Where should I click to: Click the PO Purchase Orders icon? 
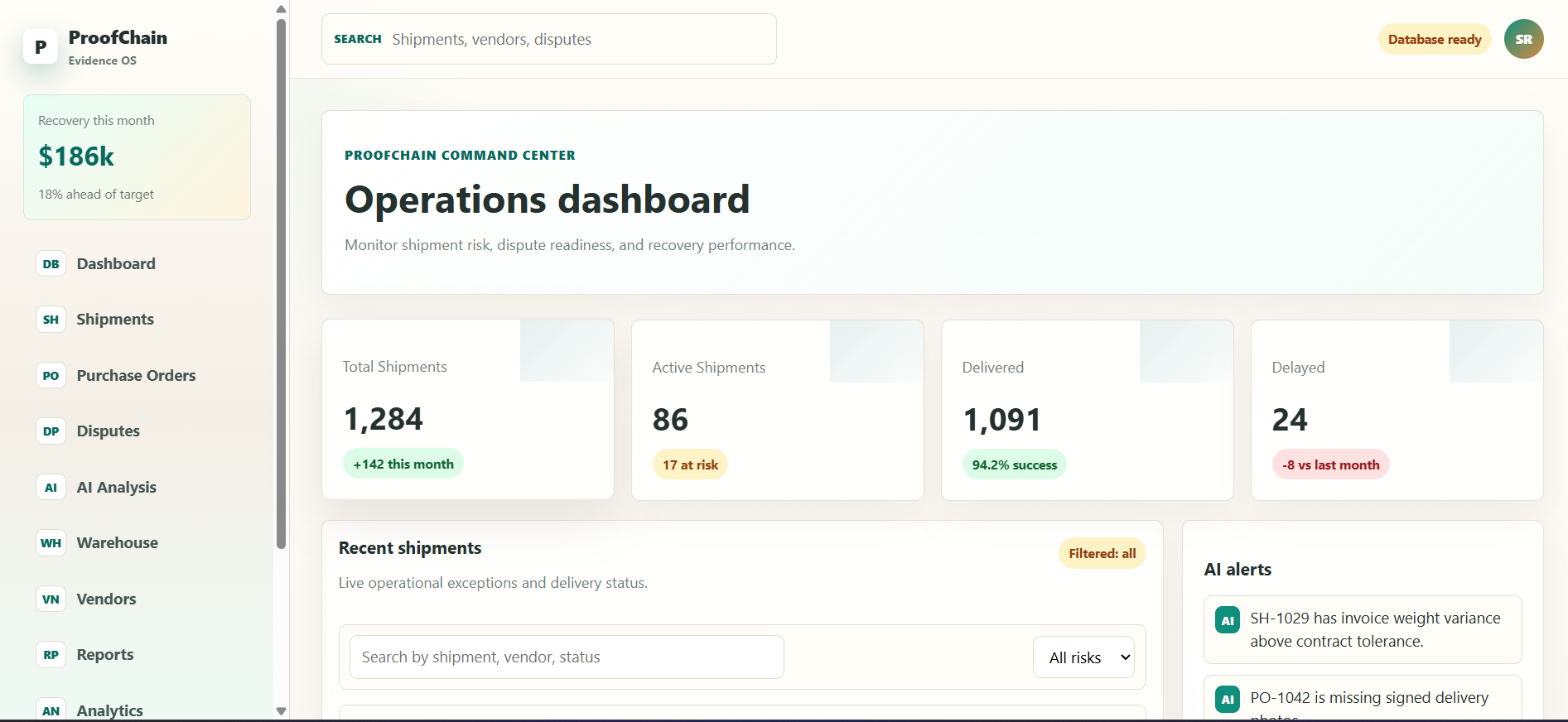(51, 376)
